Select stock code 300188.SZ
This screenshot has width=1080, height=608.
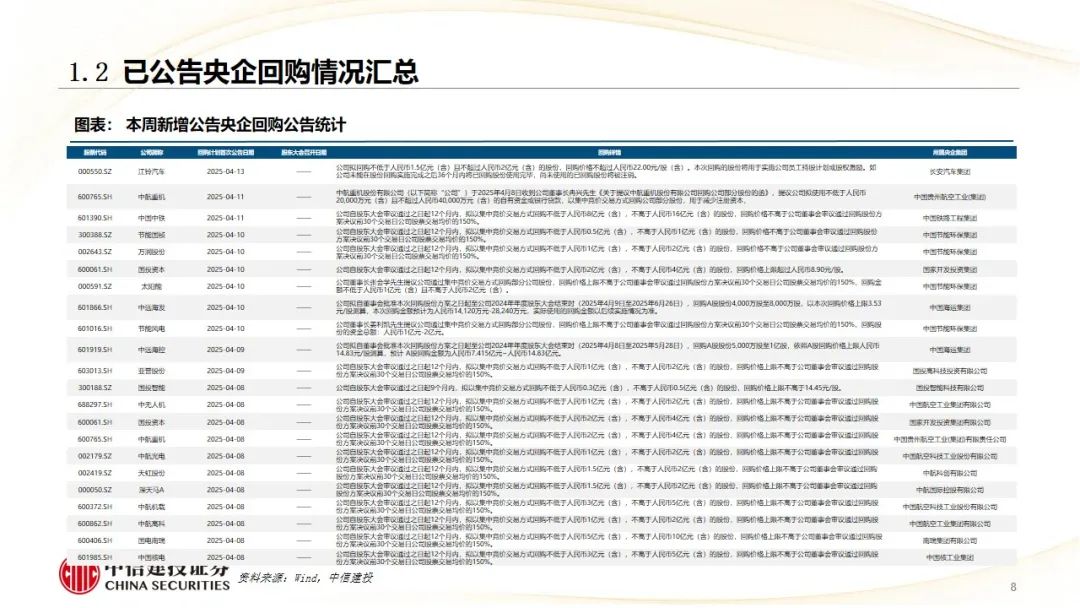click(x=94, y=388)
